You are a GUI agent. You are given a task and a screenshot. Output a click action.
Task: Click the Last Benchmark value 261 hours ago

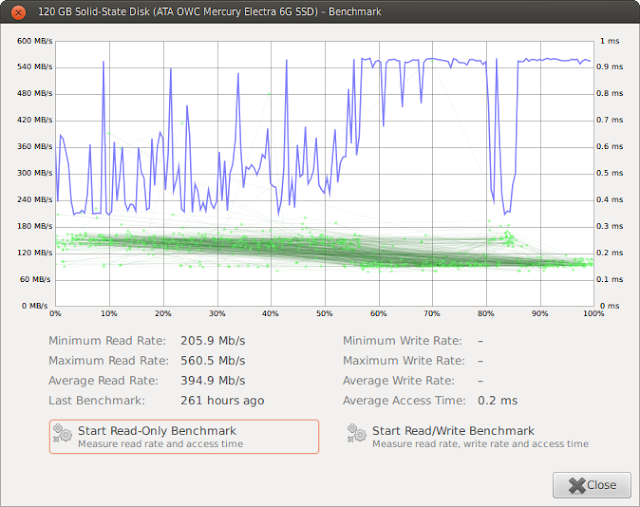[222, 401]
